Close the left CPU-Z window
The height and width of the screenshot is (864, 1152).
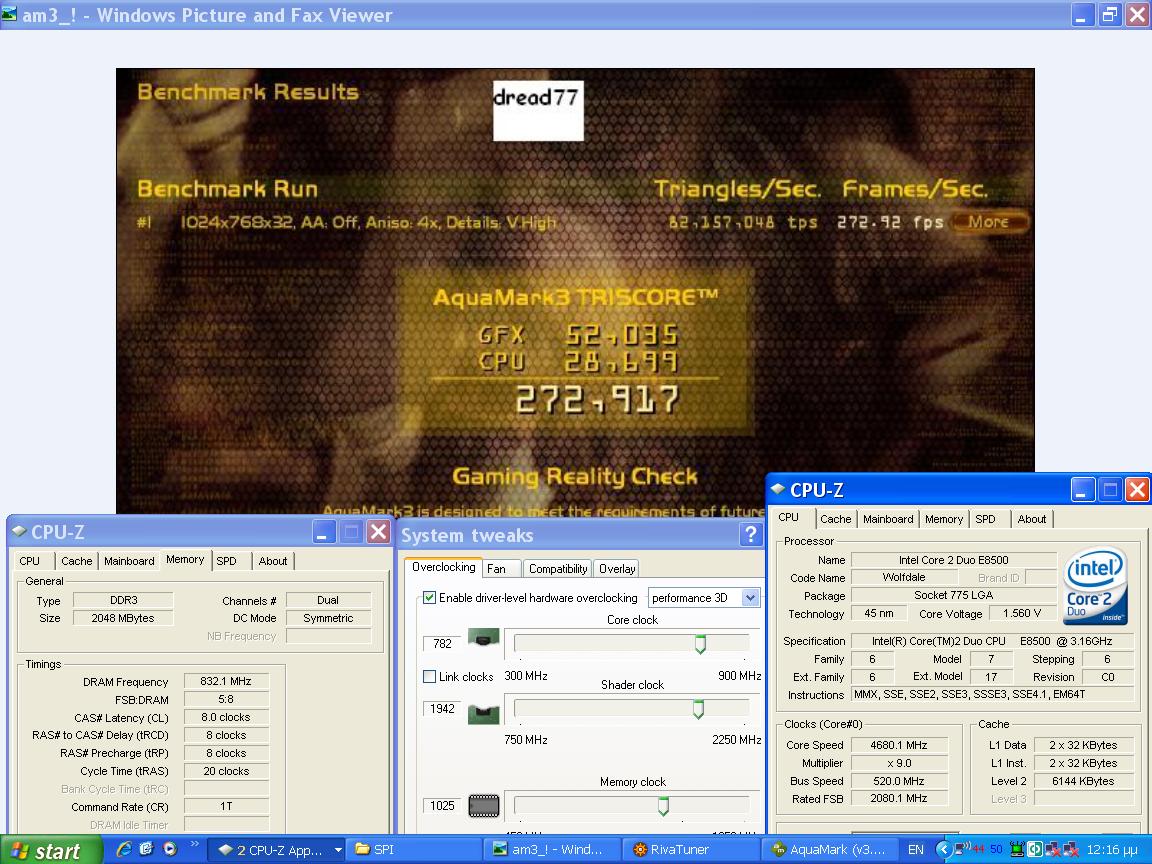coord(378,532)
